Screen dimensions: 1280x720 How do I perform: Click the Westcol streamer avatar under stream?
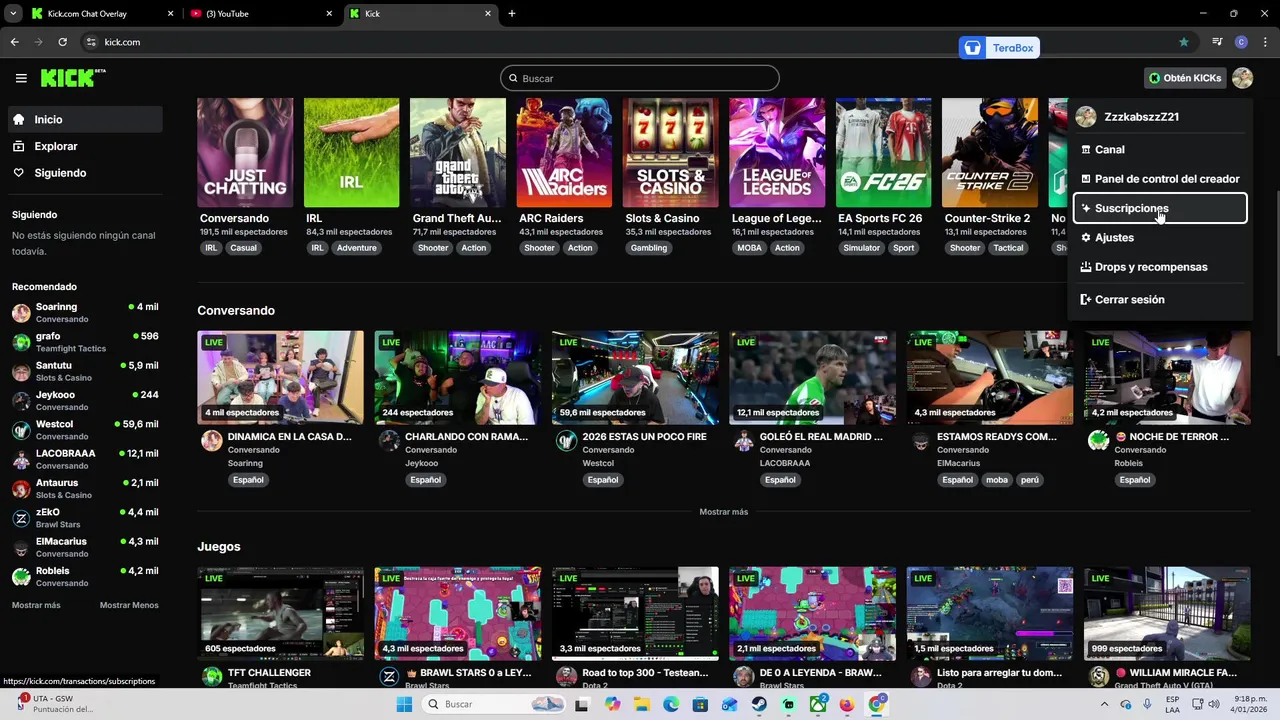coord(567,441)
